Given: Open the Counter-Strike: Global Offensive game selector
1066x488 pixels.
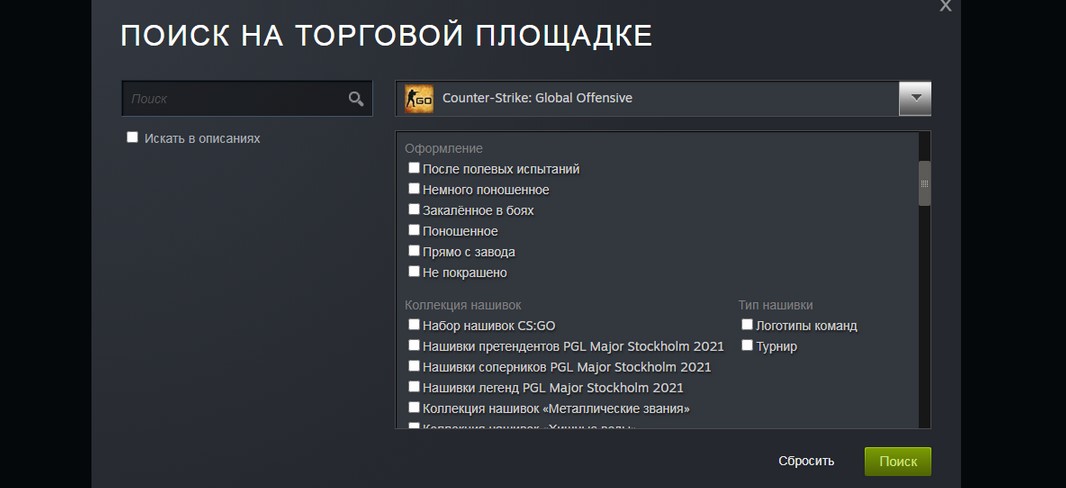Looking at the screenshot, I should click(x=663, y=99).
